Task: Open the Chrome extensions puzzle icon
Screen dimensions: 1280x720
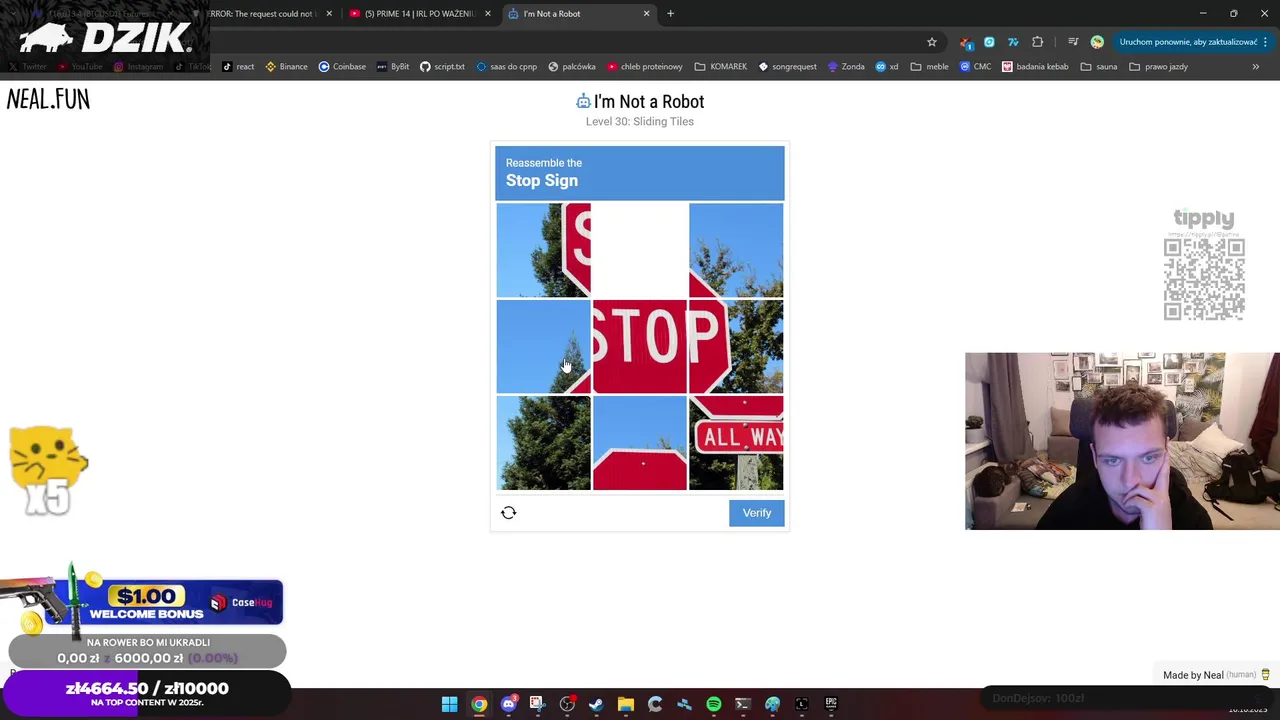Action: click(1037, 42)
